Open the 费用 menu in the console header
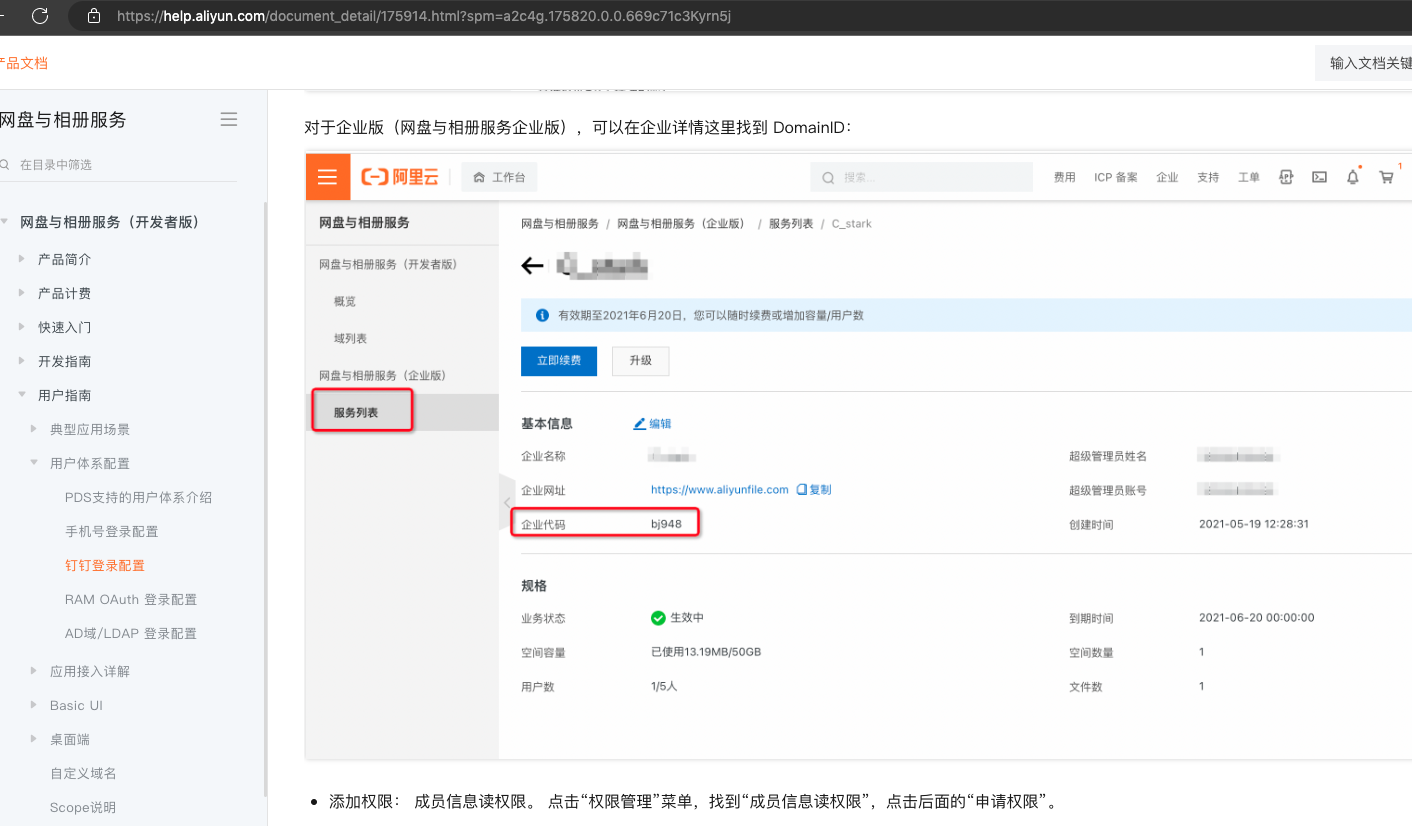This screenshot has width=1412, height=826. click(1064, 177)
